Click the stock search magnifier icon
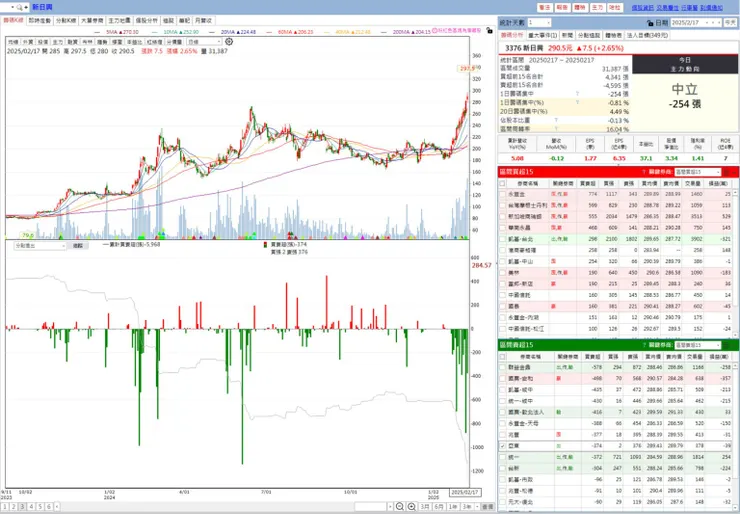 point(19,8)
